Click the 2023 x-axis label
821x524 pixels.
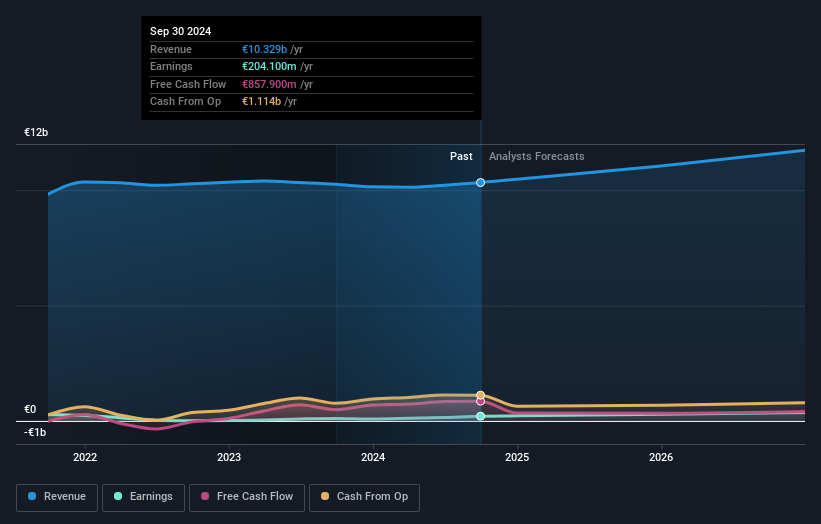[229, 457]
